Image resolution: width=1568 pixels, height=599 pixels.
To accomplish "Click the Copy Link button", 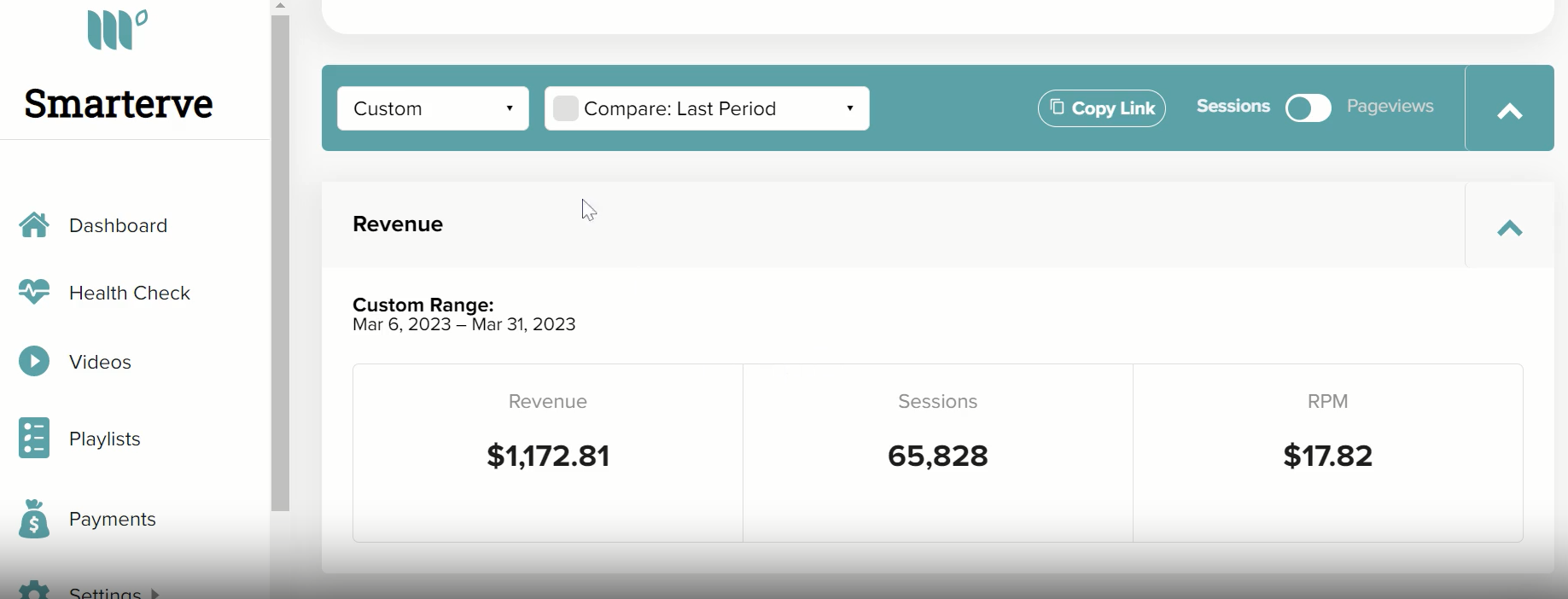I will coord(1102,108).
